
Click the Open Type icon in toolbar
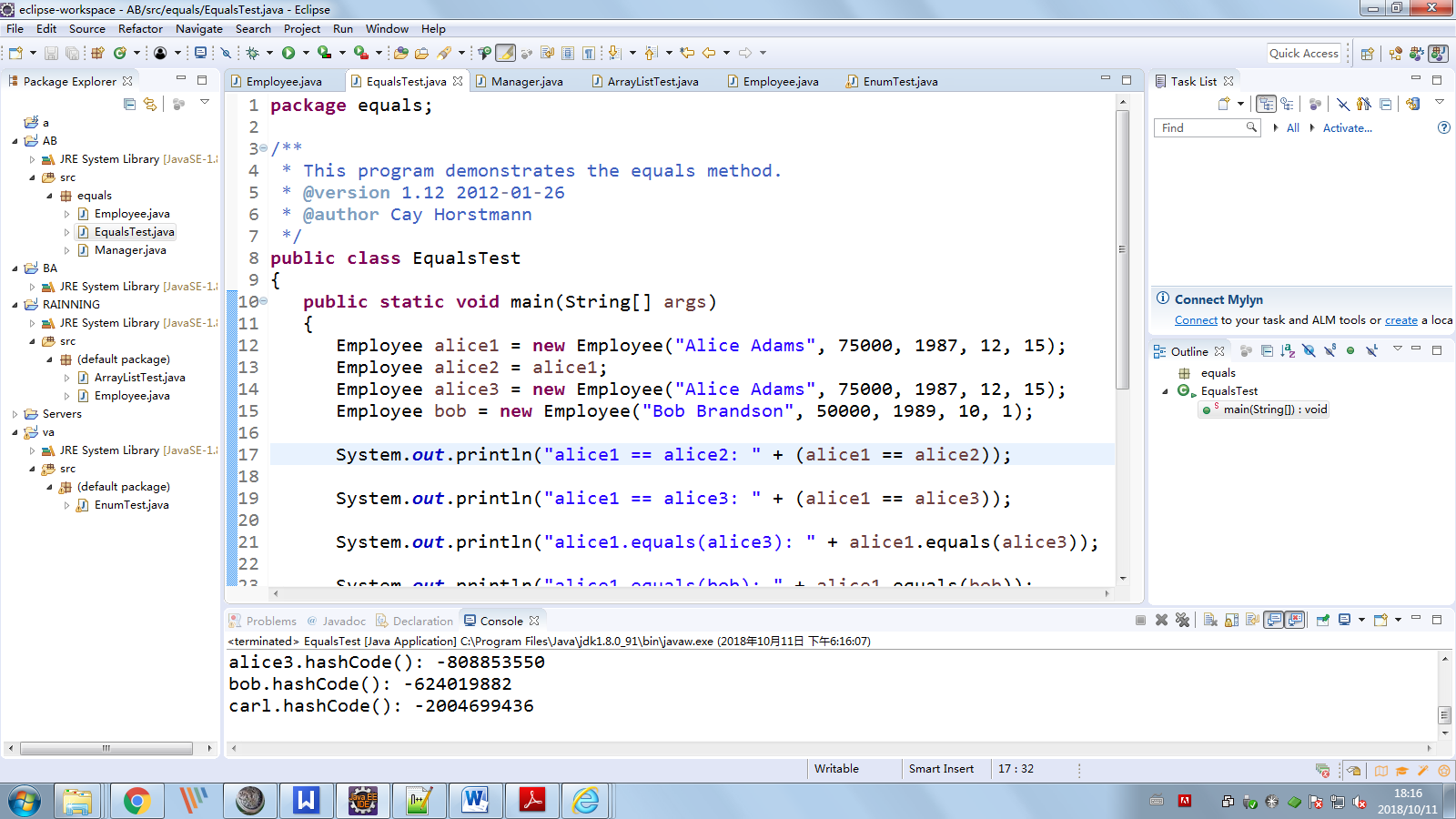point(400,53)
